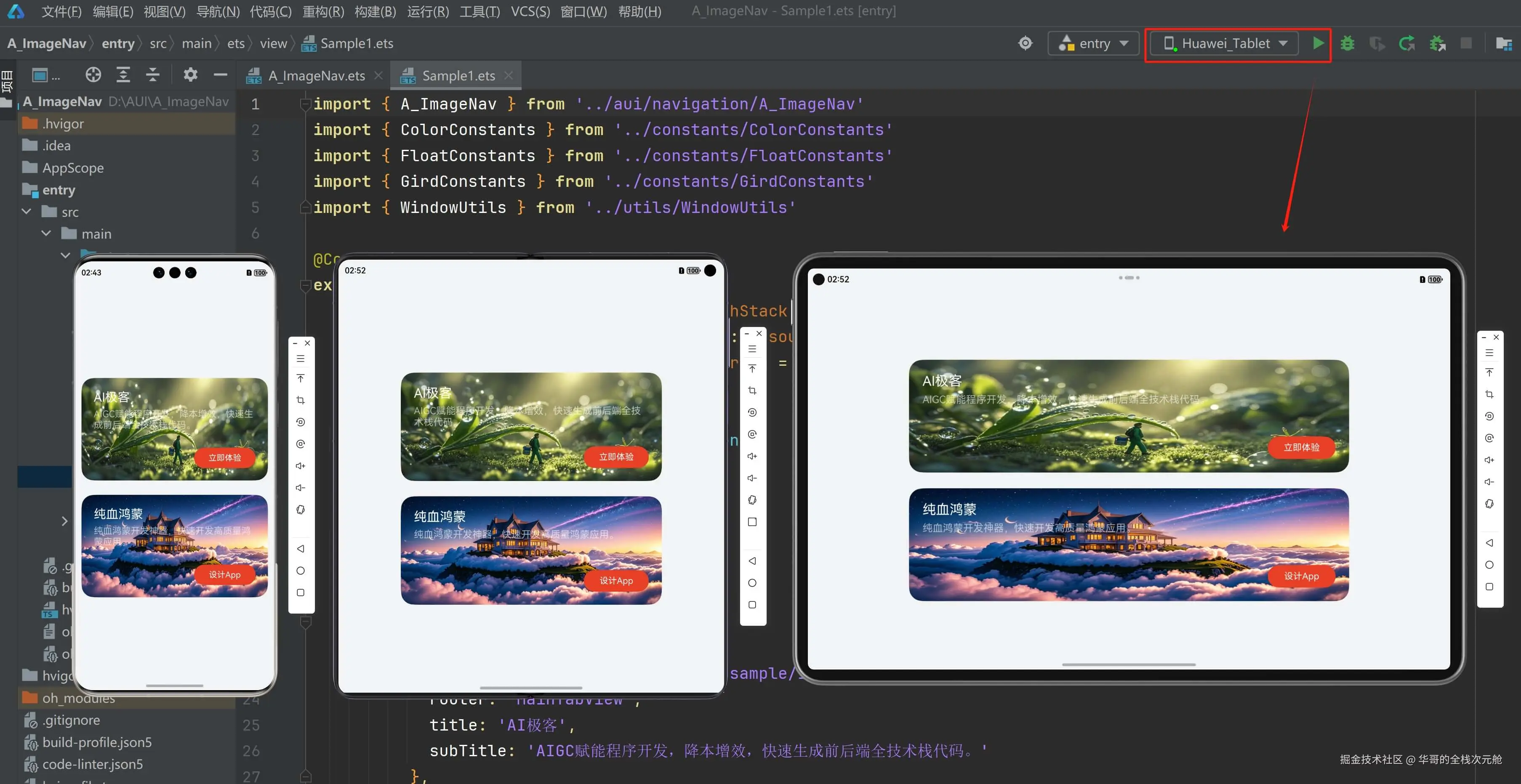Screen dimensions: 1521x784
Task: Run the app with green play icon
Action: (1318, 43)
